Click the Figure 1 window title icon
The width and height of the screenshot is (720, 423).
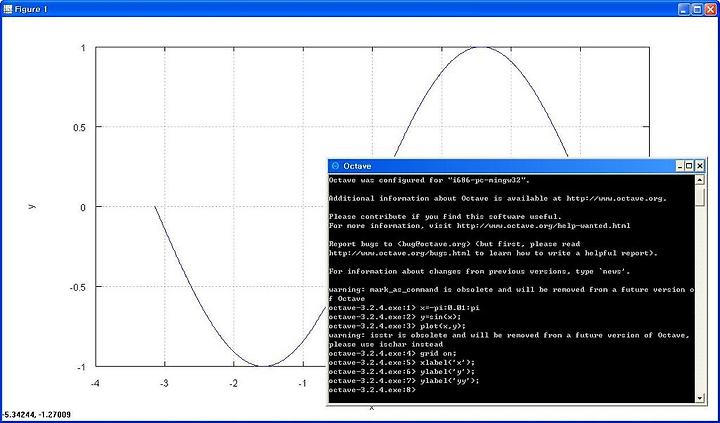tap(7, 9)
